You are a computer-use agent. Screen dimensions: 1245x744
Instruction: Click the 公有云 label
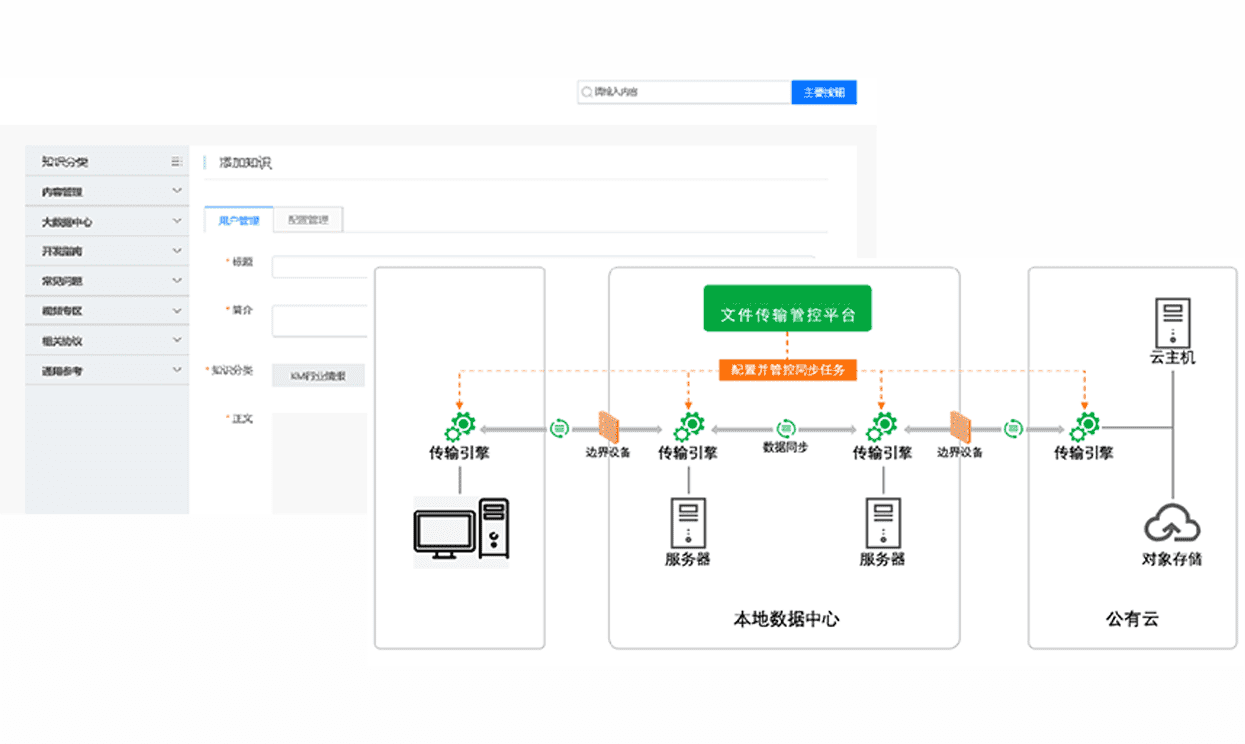click(1132, 619)
